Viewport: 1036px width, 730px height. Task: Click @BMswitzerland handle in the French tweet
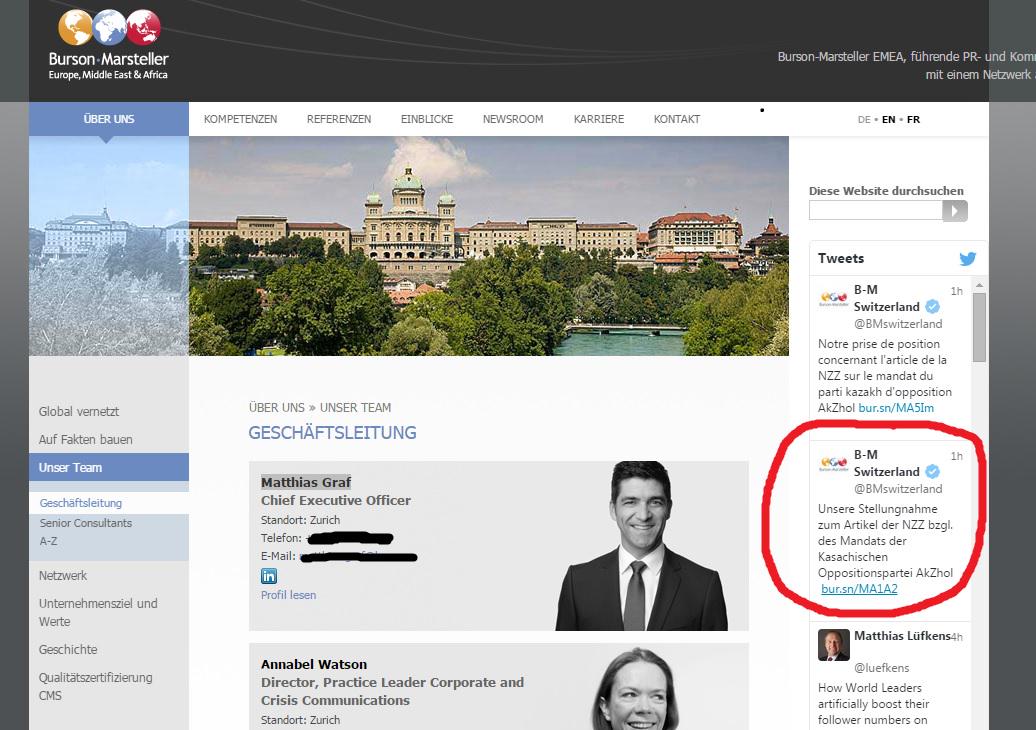898,324
